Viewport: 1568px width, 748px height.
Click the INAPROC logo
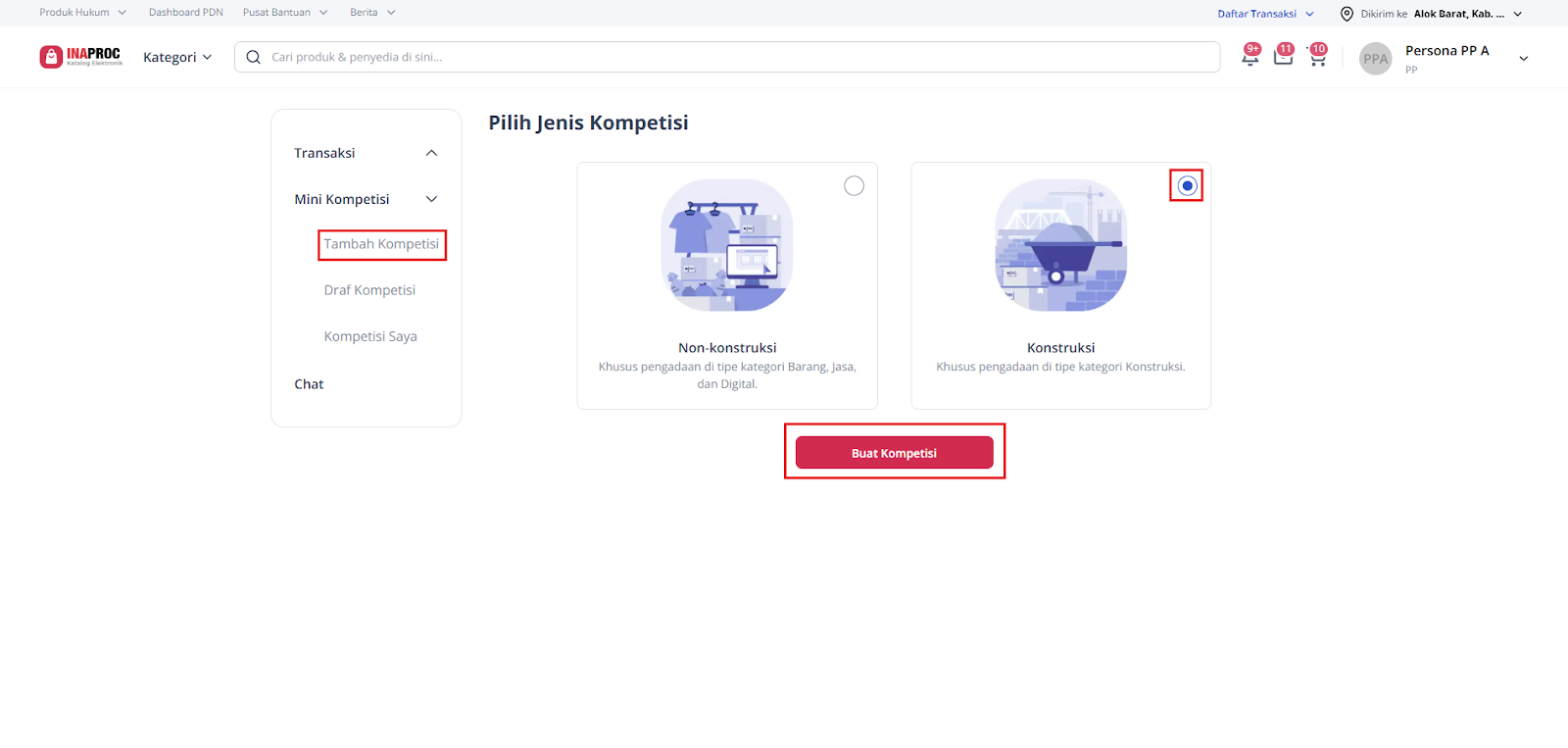pos(81,57)
